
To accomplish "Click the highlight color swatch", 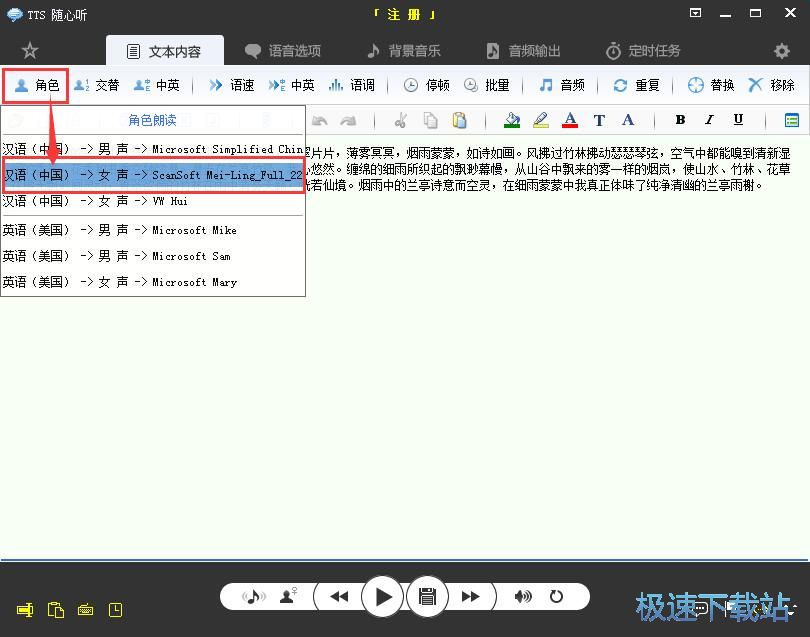I will pyautogui.click(x=540, y=120).
